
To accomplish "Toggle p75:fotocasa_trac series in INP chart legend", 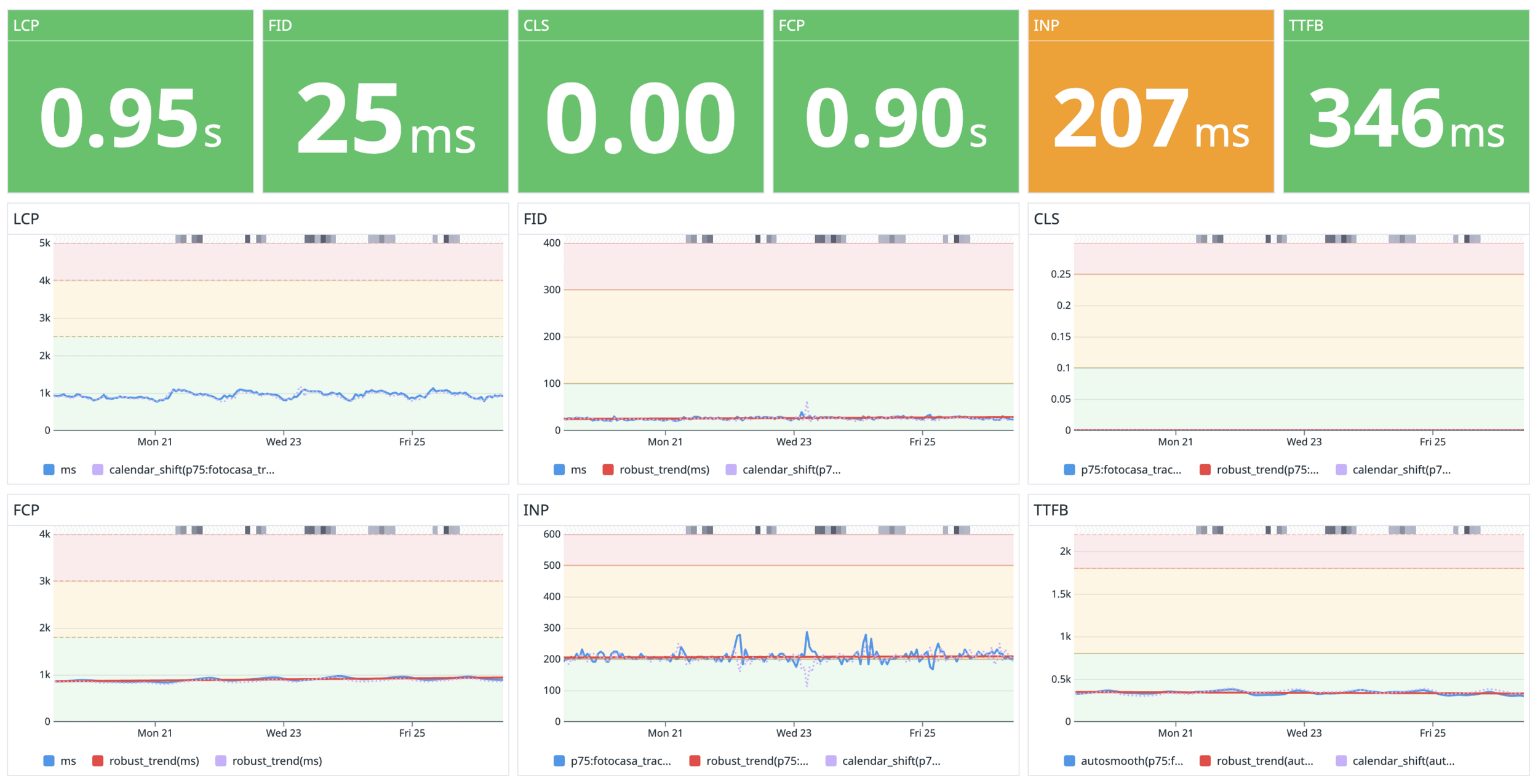I will click(x=620, y=761).
